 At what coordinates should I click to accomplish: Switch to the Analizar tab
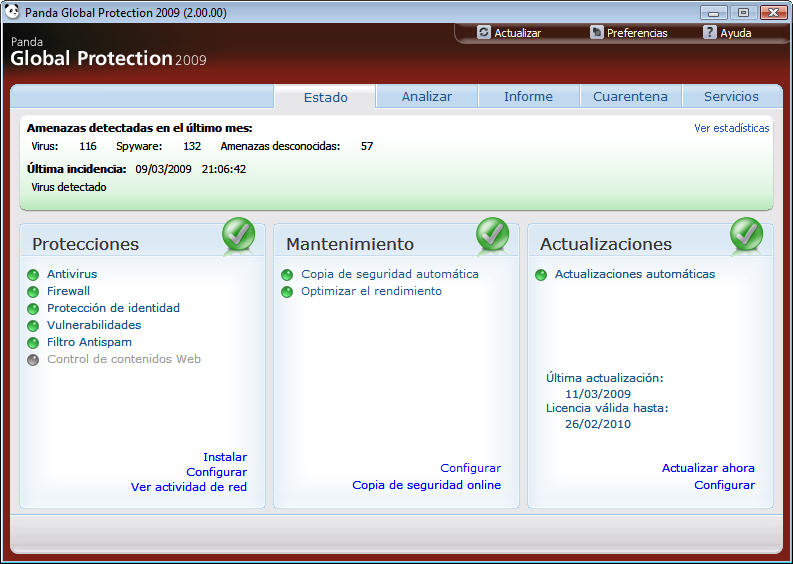[427, 96]
